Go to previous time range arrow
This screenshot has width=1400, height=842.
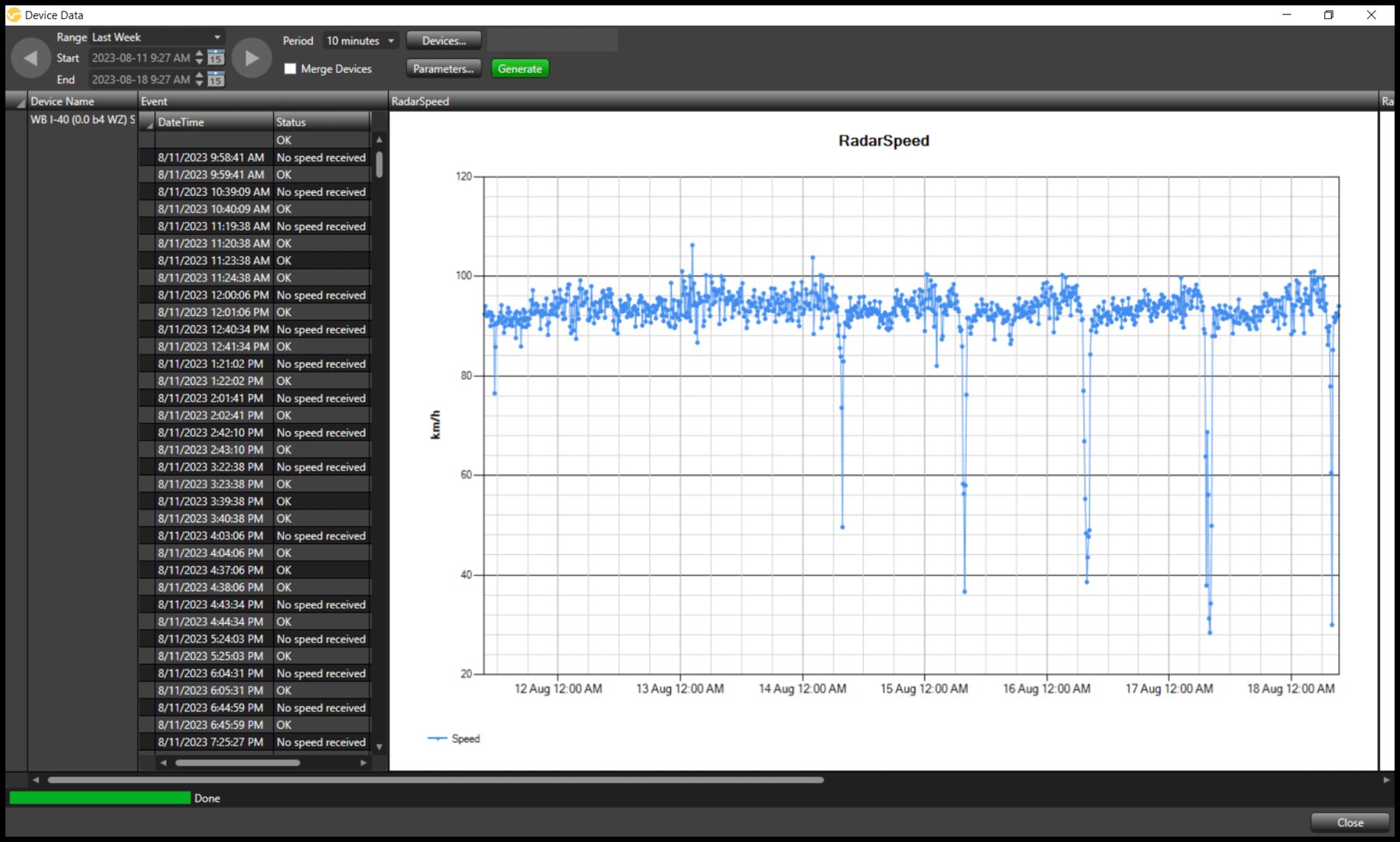[x=31, y=58]
